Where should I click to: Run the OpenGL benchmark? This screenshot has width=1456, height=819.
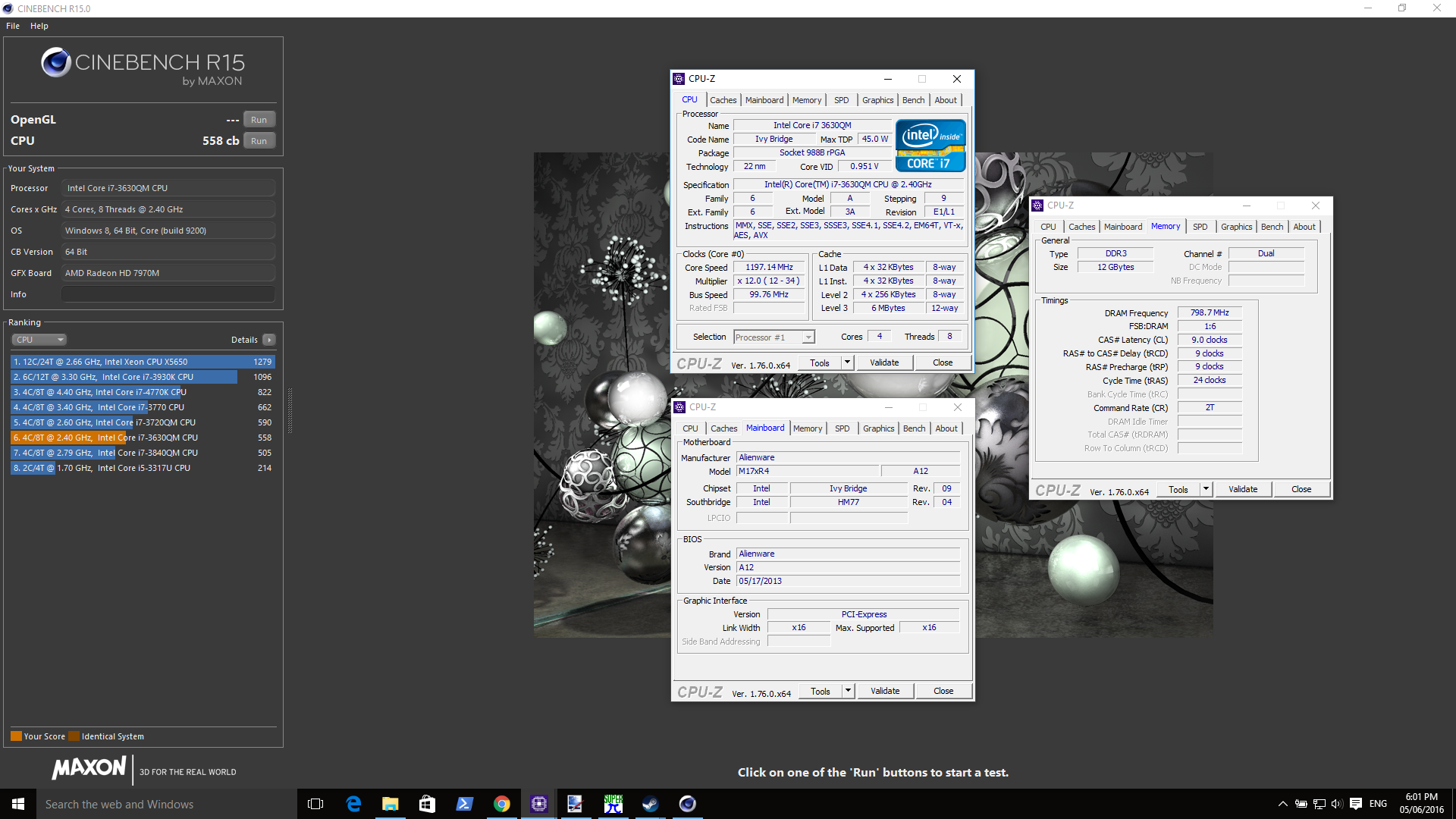(x=259, y=120)
